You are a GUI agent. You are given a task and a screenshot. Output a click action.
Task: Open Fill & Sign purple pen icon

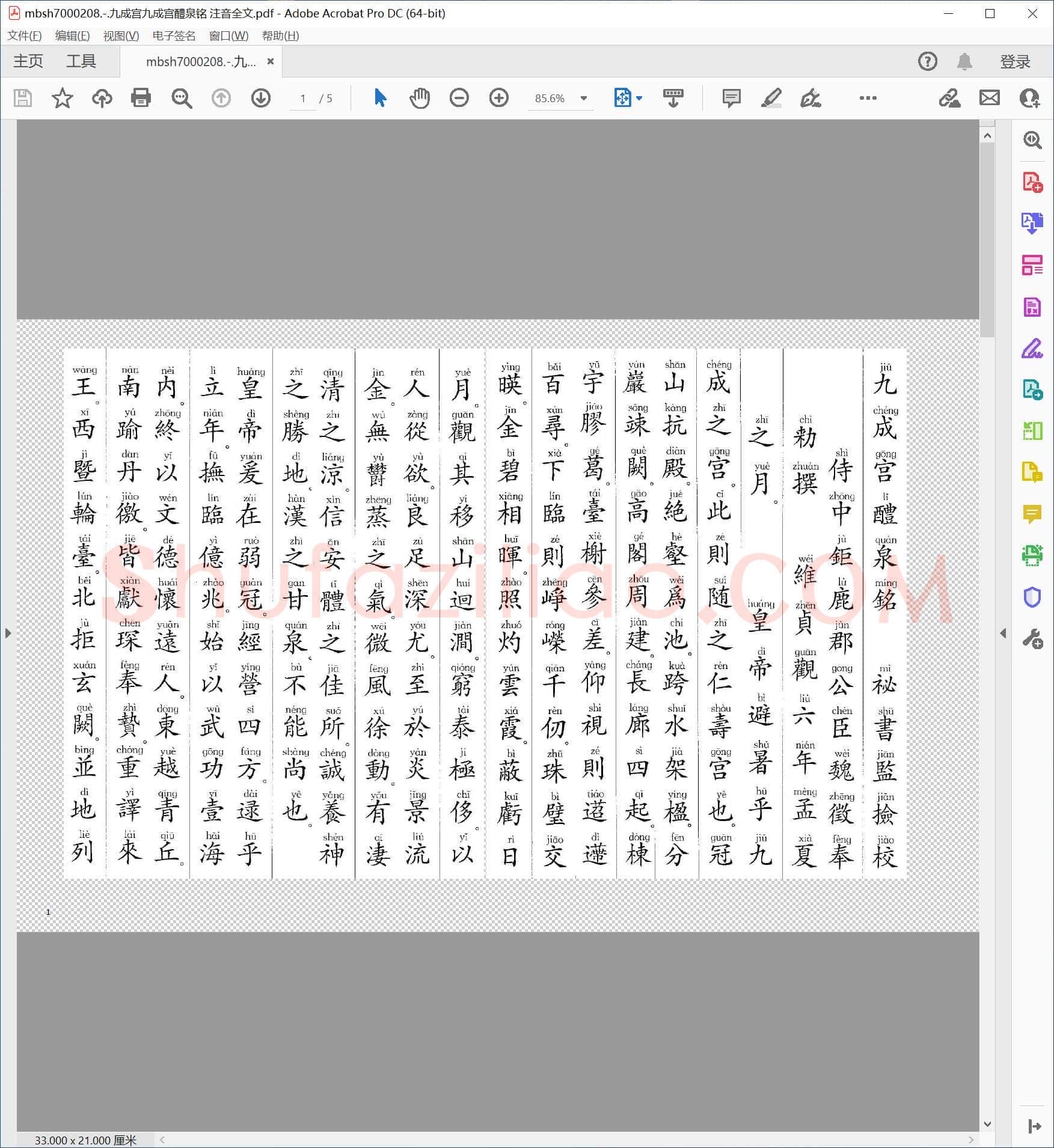click(x=1032, y=348)
